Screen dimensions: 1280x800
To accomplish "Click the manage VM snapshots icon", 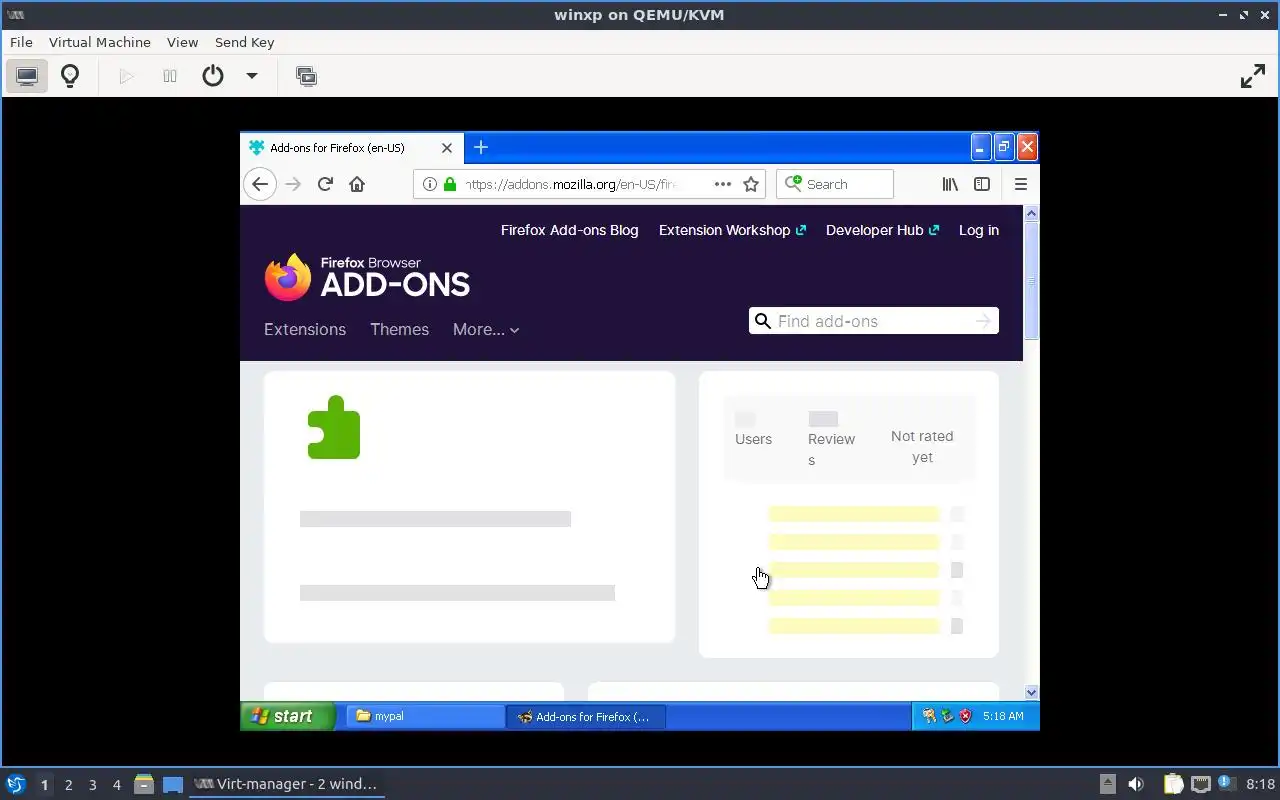I will point(307,76).
